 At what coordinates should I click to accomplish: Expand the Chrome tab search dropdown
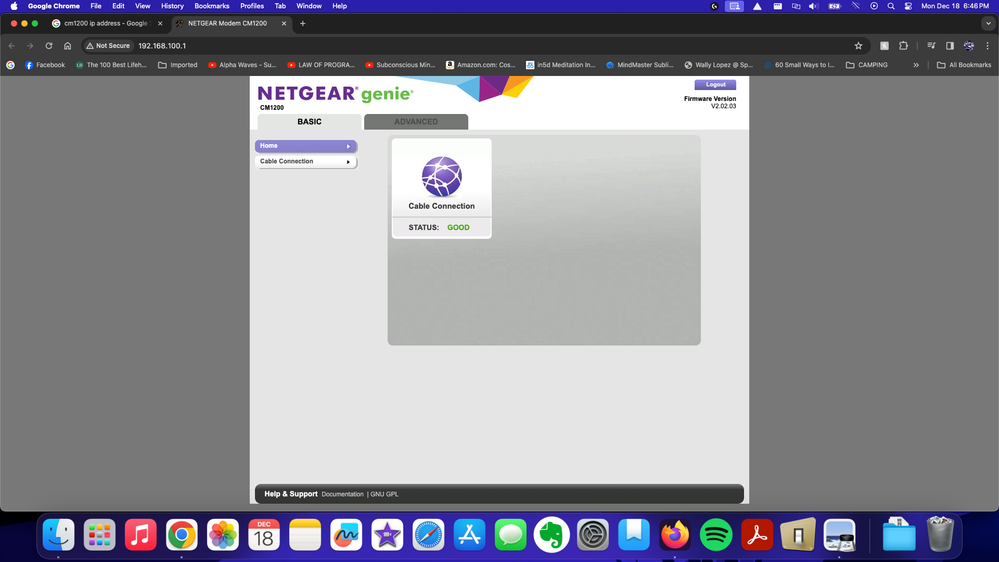pyautogui.click(x=988, y=24)
